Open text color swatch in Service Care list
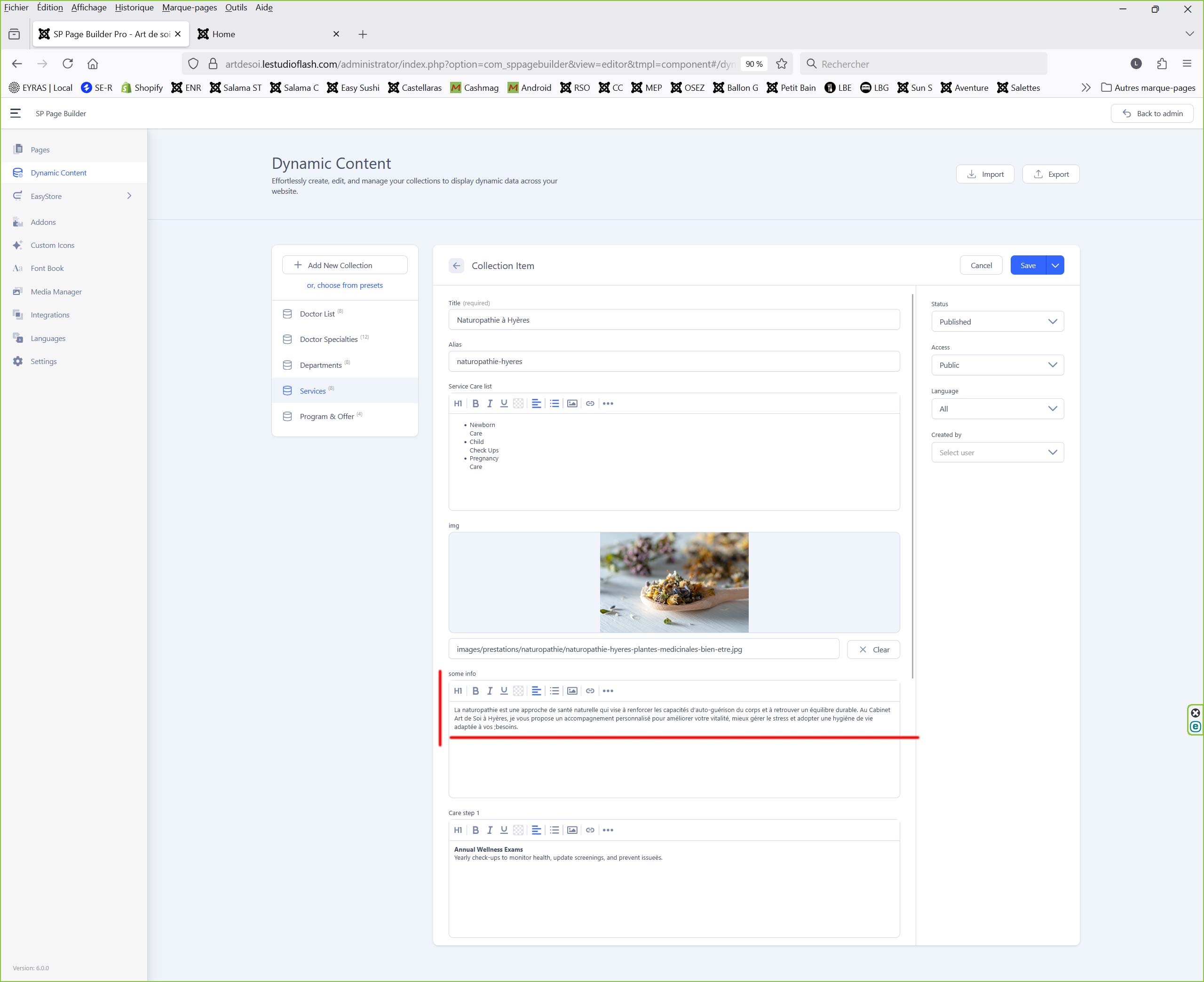Screen dimensions: 1204x982 point(518,404)
